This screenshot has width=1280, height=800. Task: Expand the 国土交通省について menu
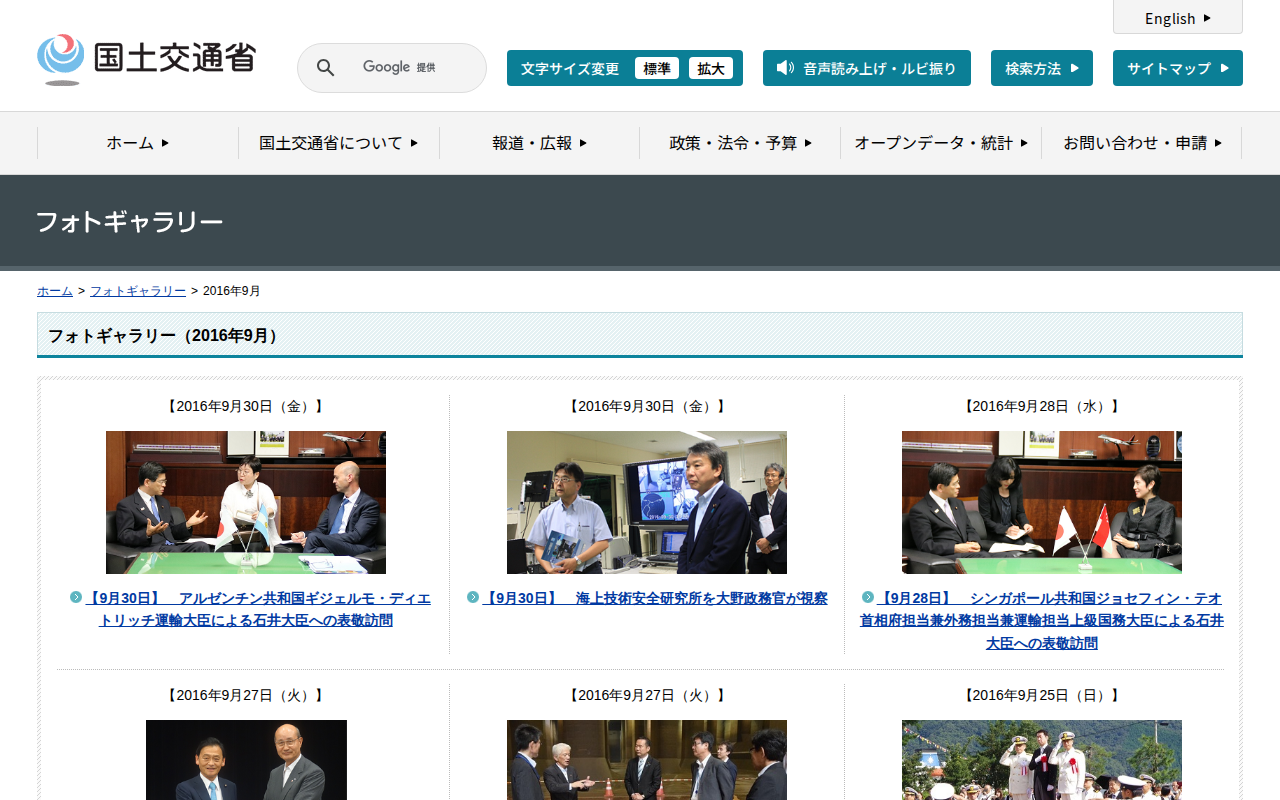[338, 143]
